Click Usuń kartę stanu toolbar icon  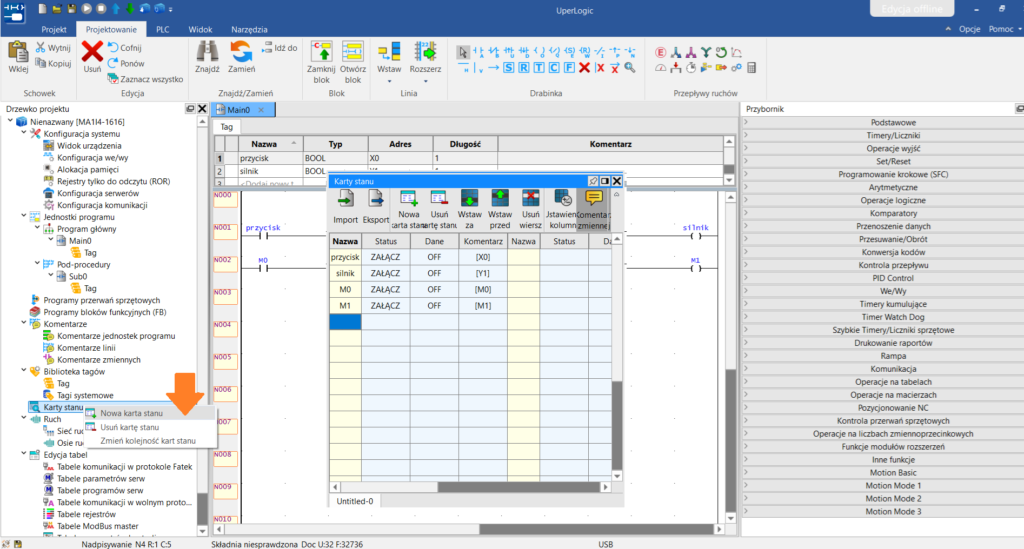coord(439,198)
